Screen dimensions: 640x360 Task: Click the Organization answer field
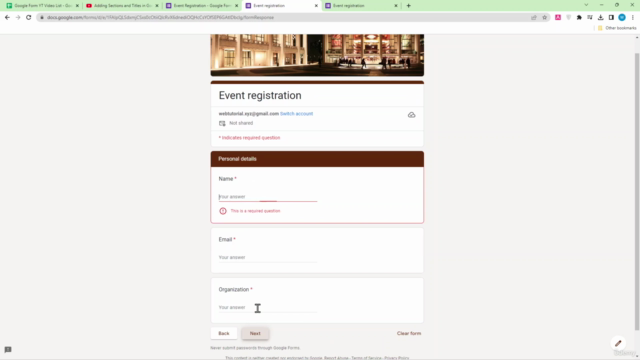point(268,307)
